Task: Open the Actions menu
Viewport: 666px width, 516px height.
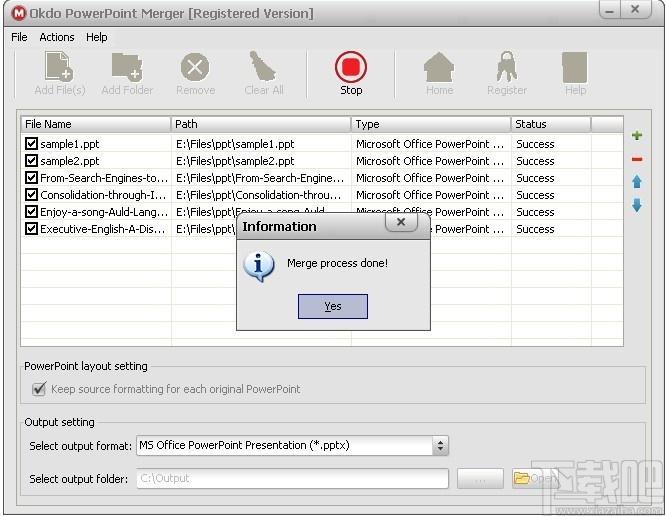Action: 57,37
